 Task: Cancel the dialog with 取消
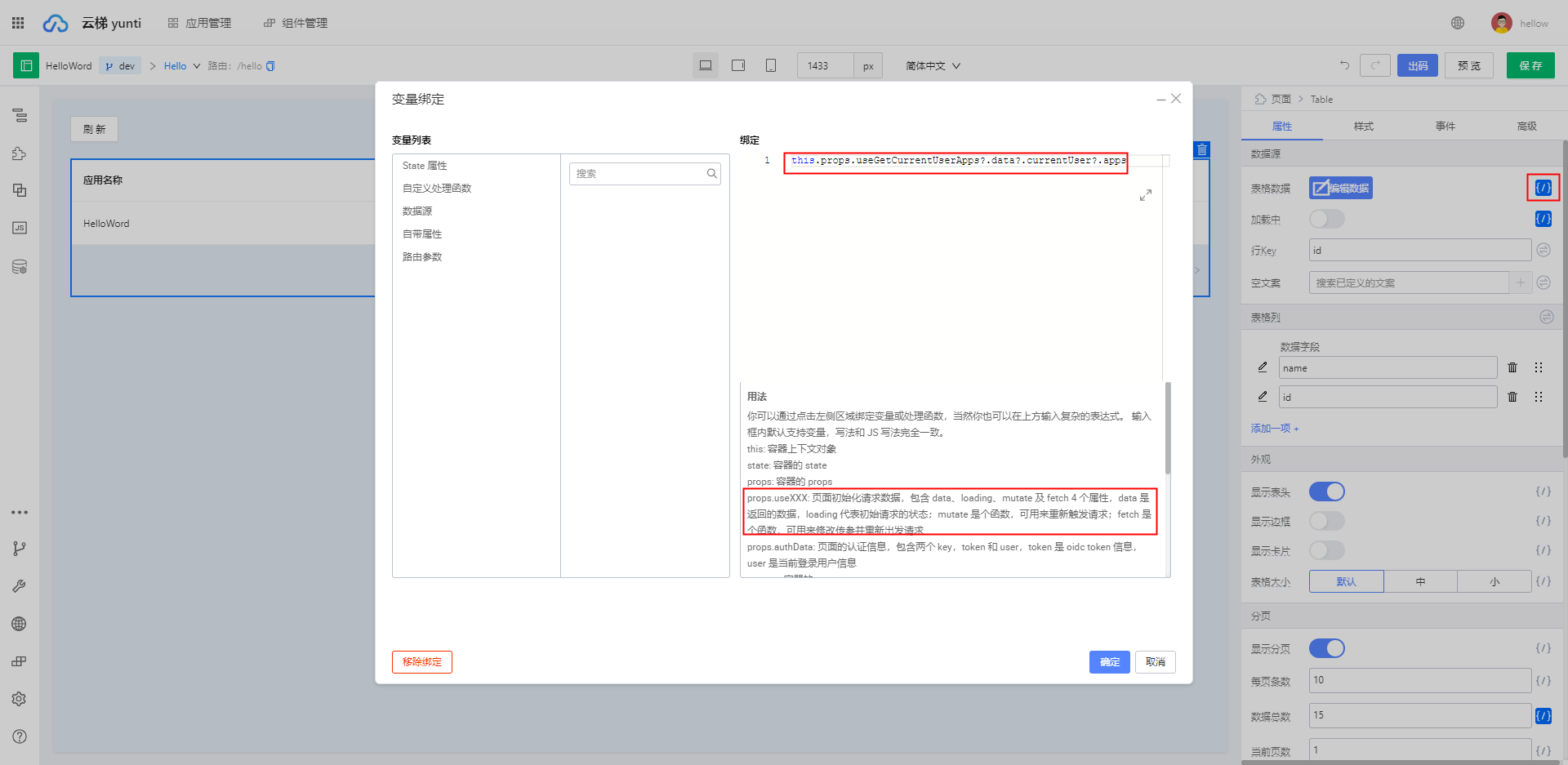pyautogui.click(x=1156, y=662)
